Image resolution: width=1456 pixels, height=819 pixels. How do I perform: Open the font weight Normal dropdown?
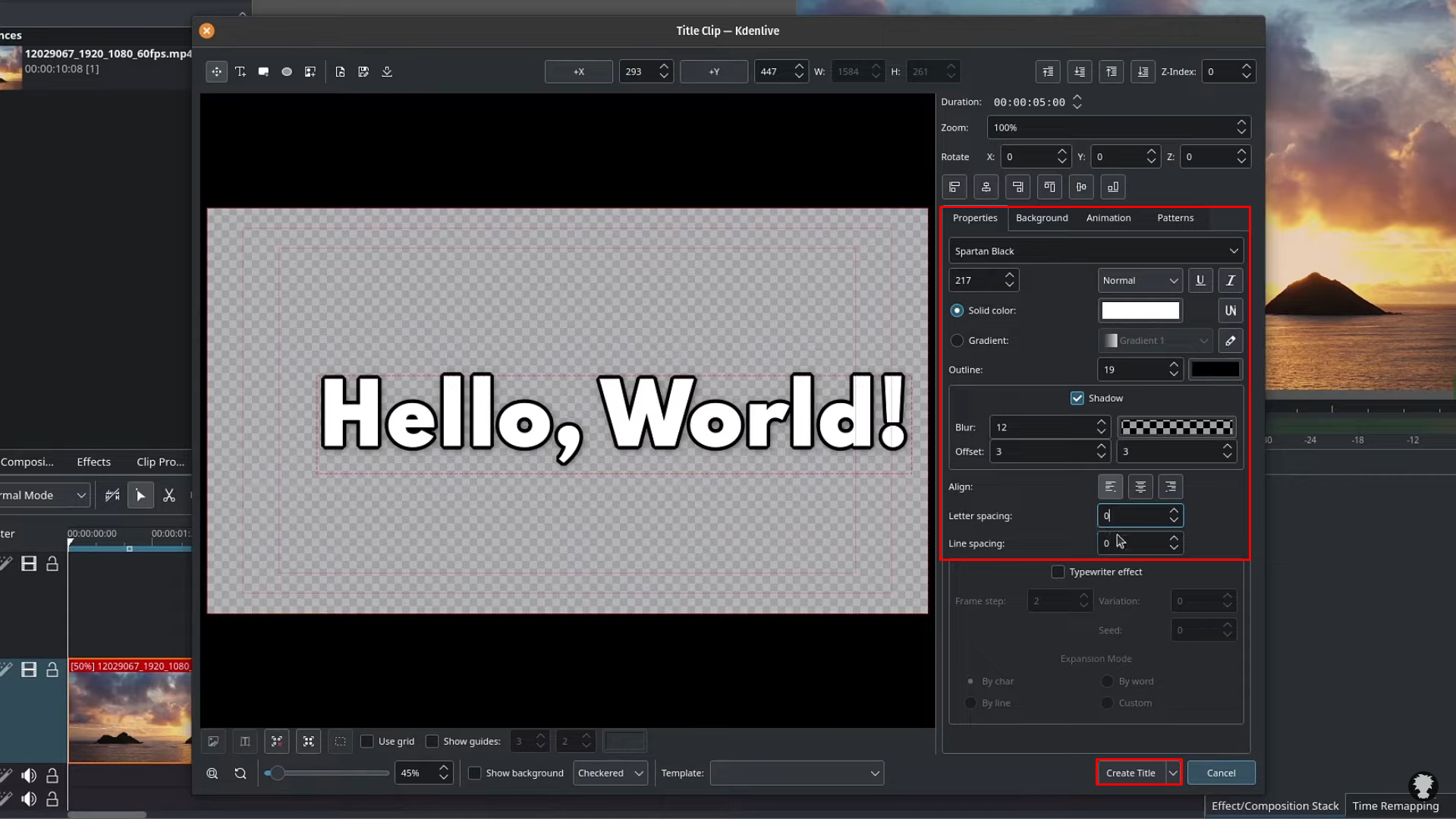[1140, 280]
